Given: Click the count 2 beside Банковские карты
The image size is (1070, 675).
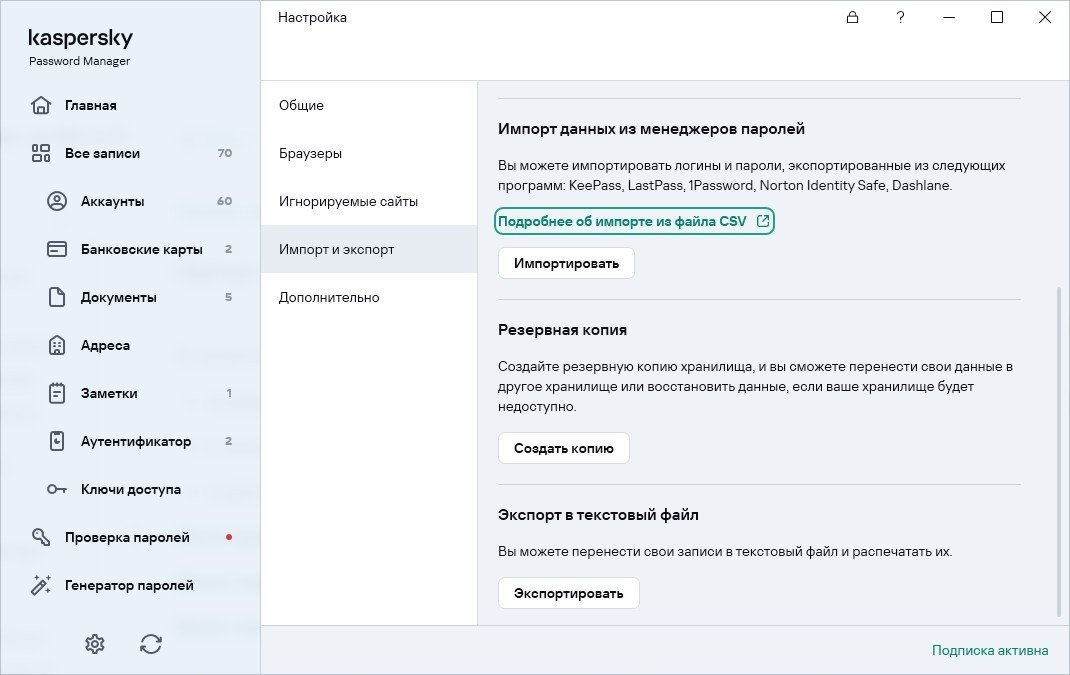Looking at the screenshot, I should (229, 249).
